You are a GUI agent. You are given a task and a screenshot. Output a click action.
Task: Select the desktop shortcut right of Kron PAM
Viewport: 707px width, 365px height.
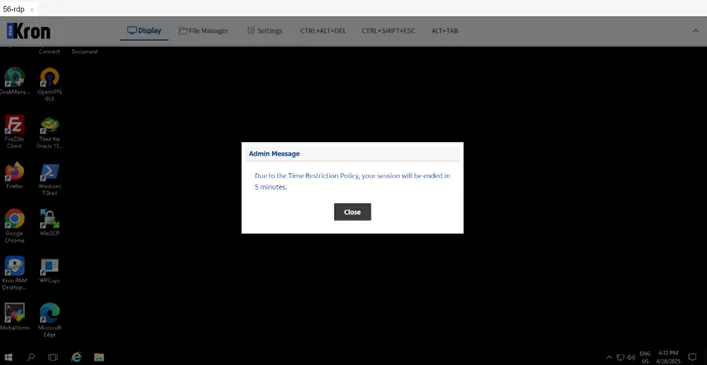tap(50, 270)
